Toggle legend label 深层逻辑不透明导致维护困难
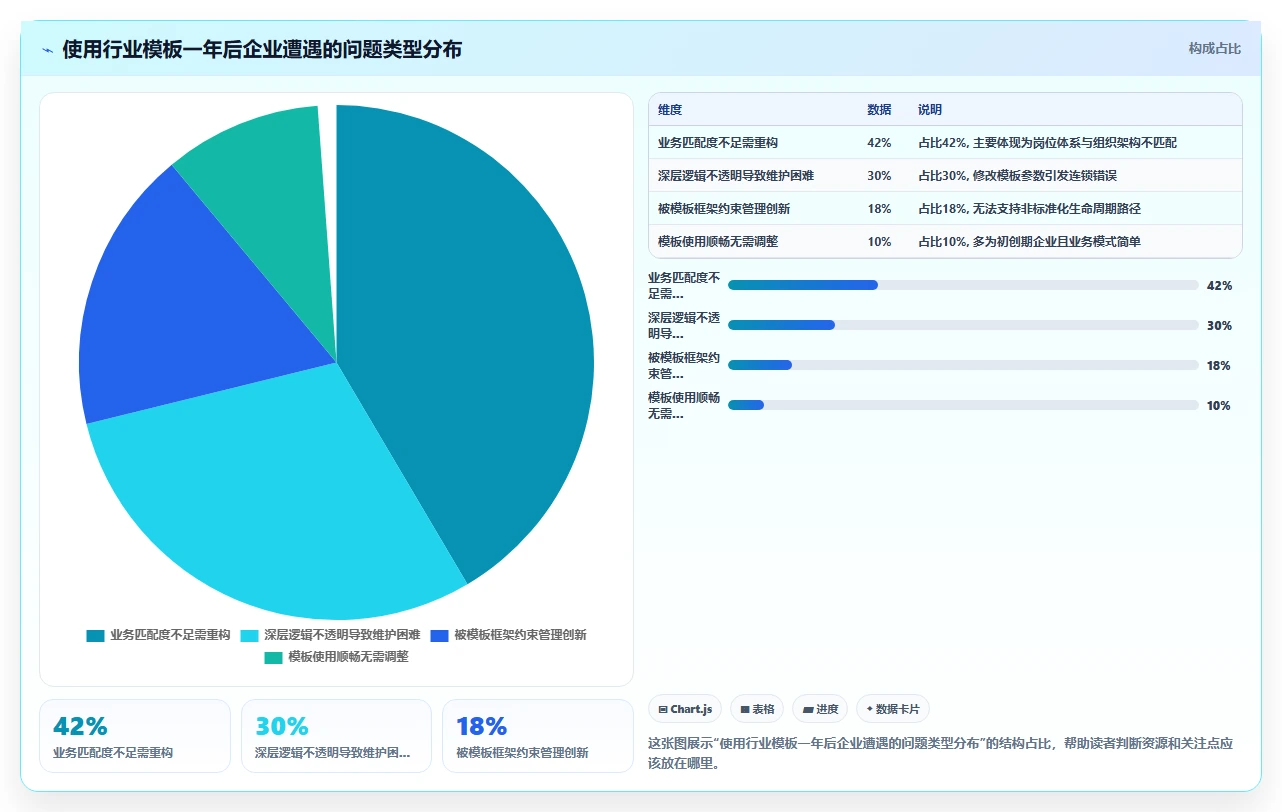This screenshot has height=812, width=1282. click(x=342, y=635)
